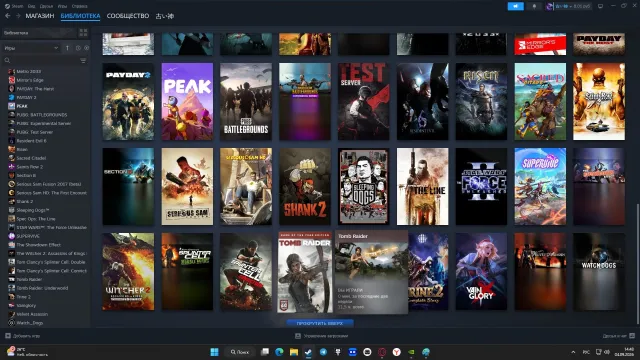Screen dimensions: 640x360
Task: Click the ПРОКРУТИТЬ ВВЕРХ button
Action: (x=320, y=323)
